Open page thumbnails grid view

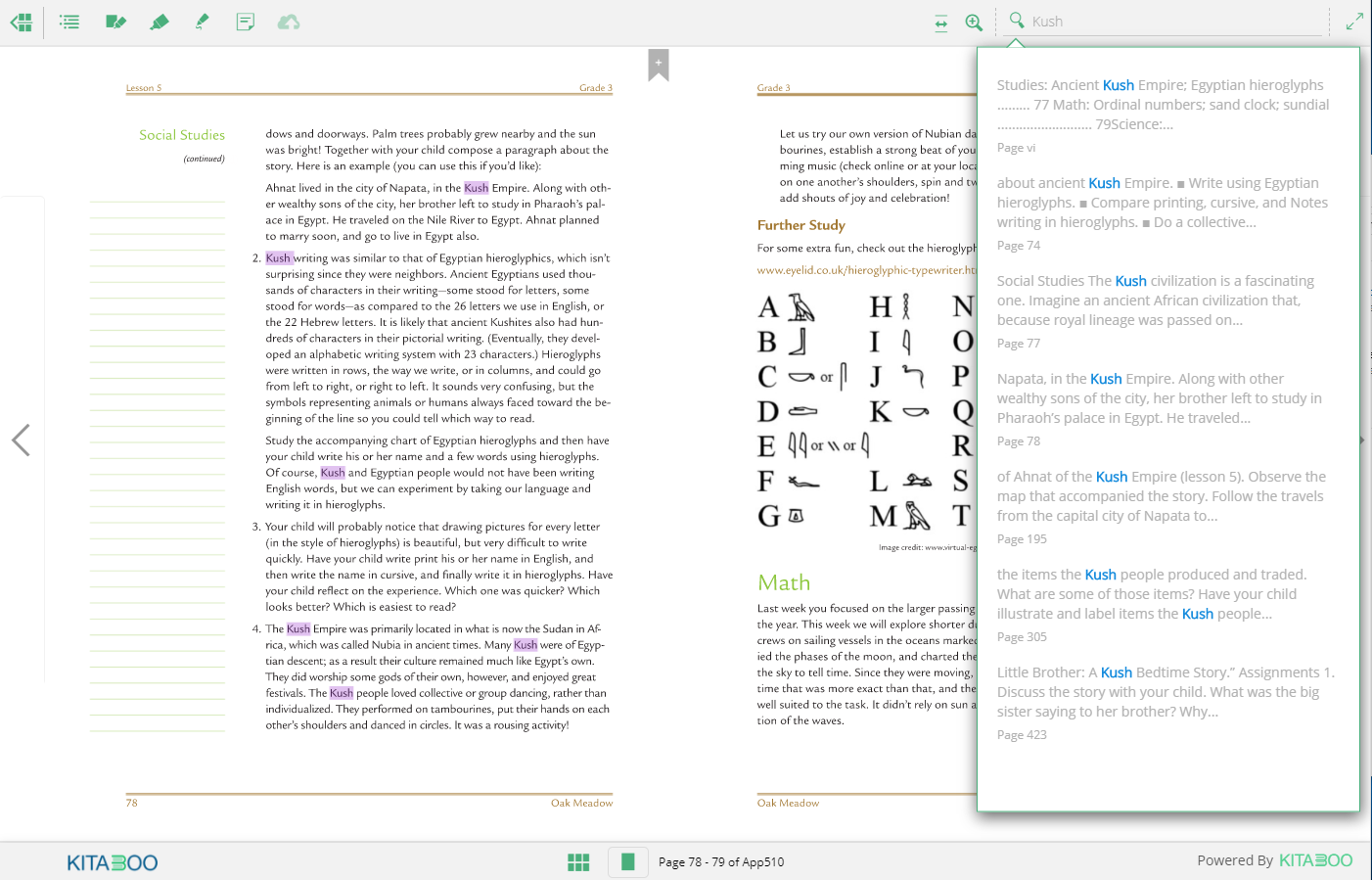pyautogui.click(x=578, y=861)
